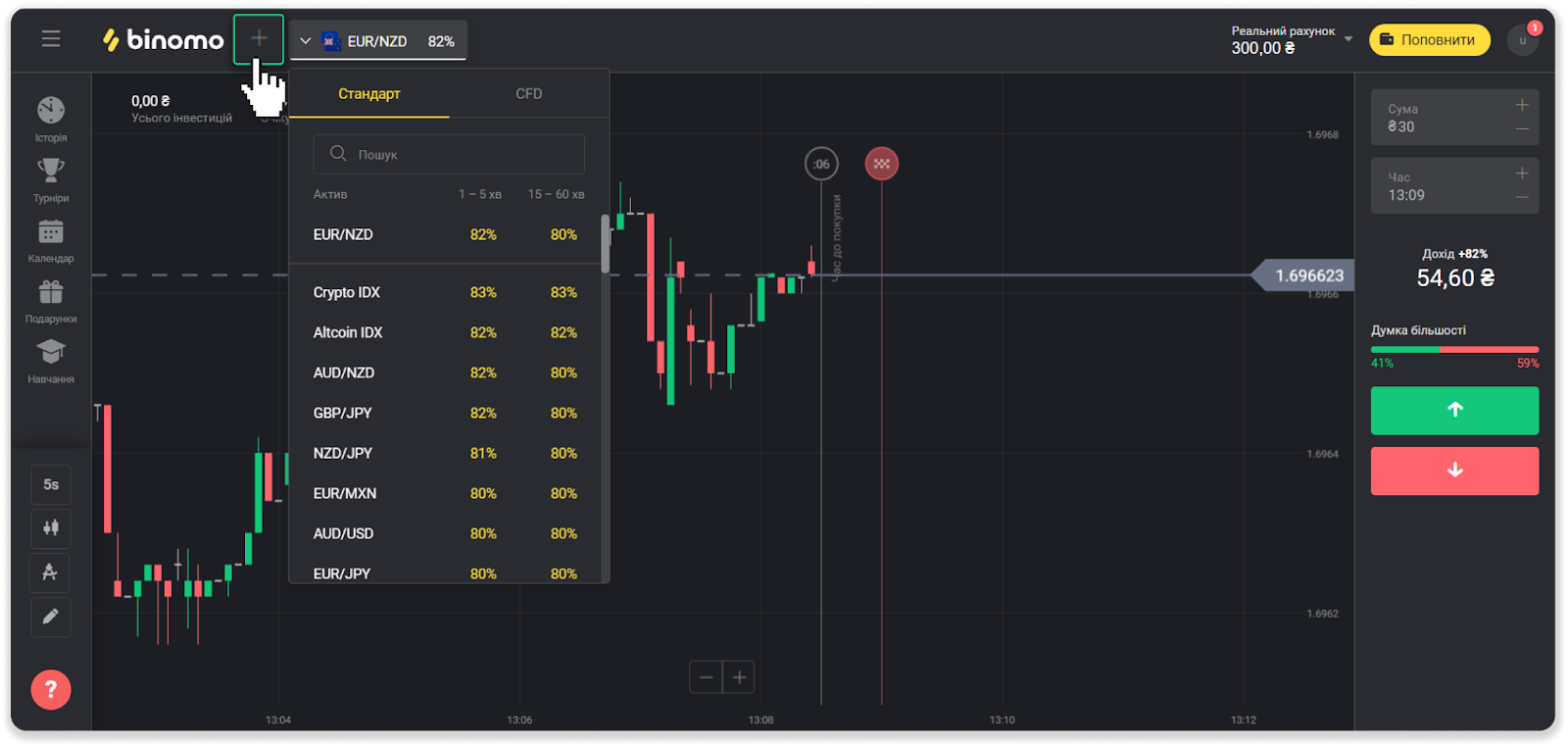Image resolution: width=1568 pixels, height=747 pixels.
Task: Select the pencil drawing tool
Action: pos(51,617)
